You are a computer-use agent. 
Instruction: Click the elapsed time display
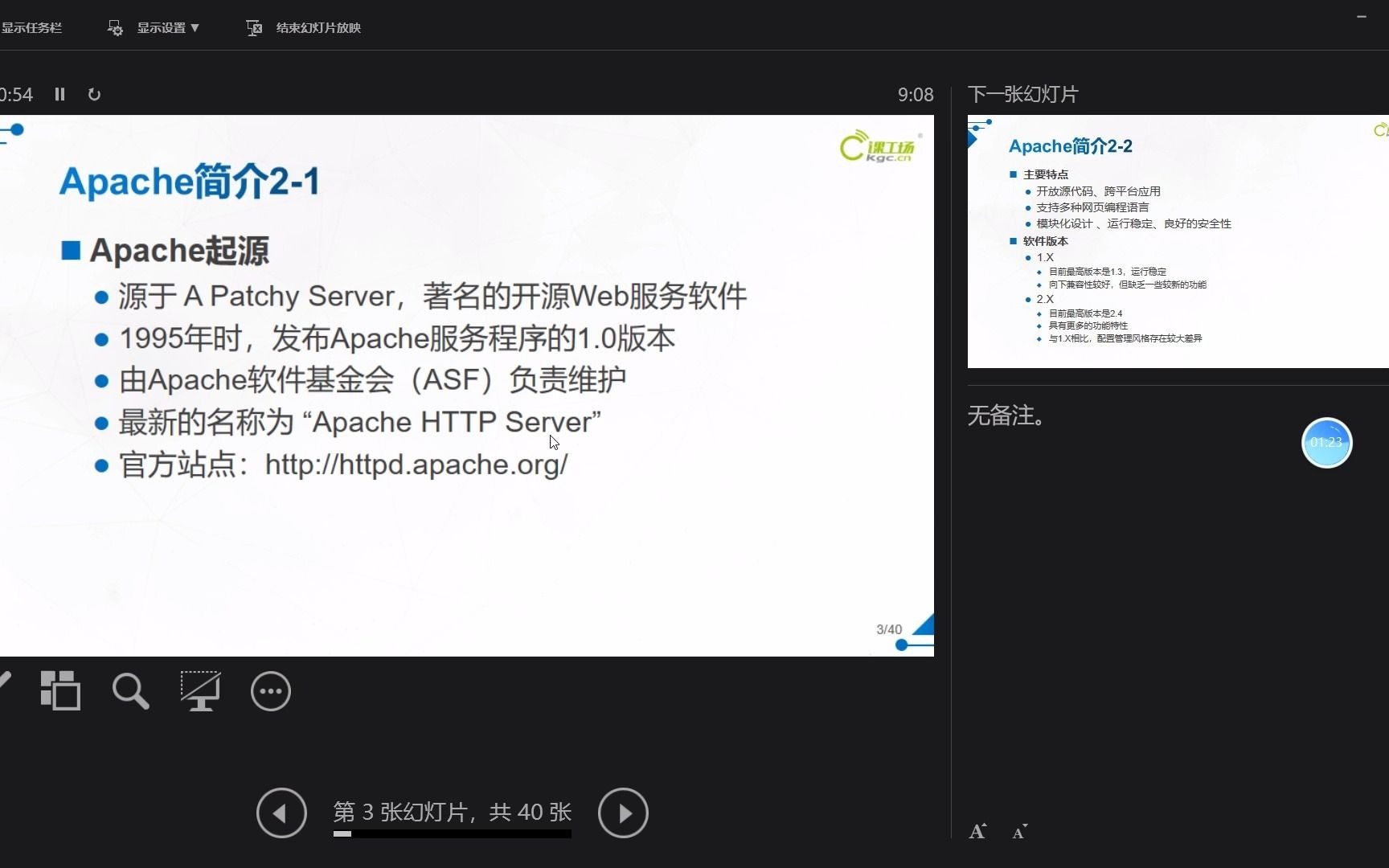coord(16,95)
